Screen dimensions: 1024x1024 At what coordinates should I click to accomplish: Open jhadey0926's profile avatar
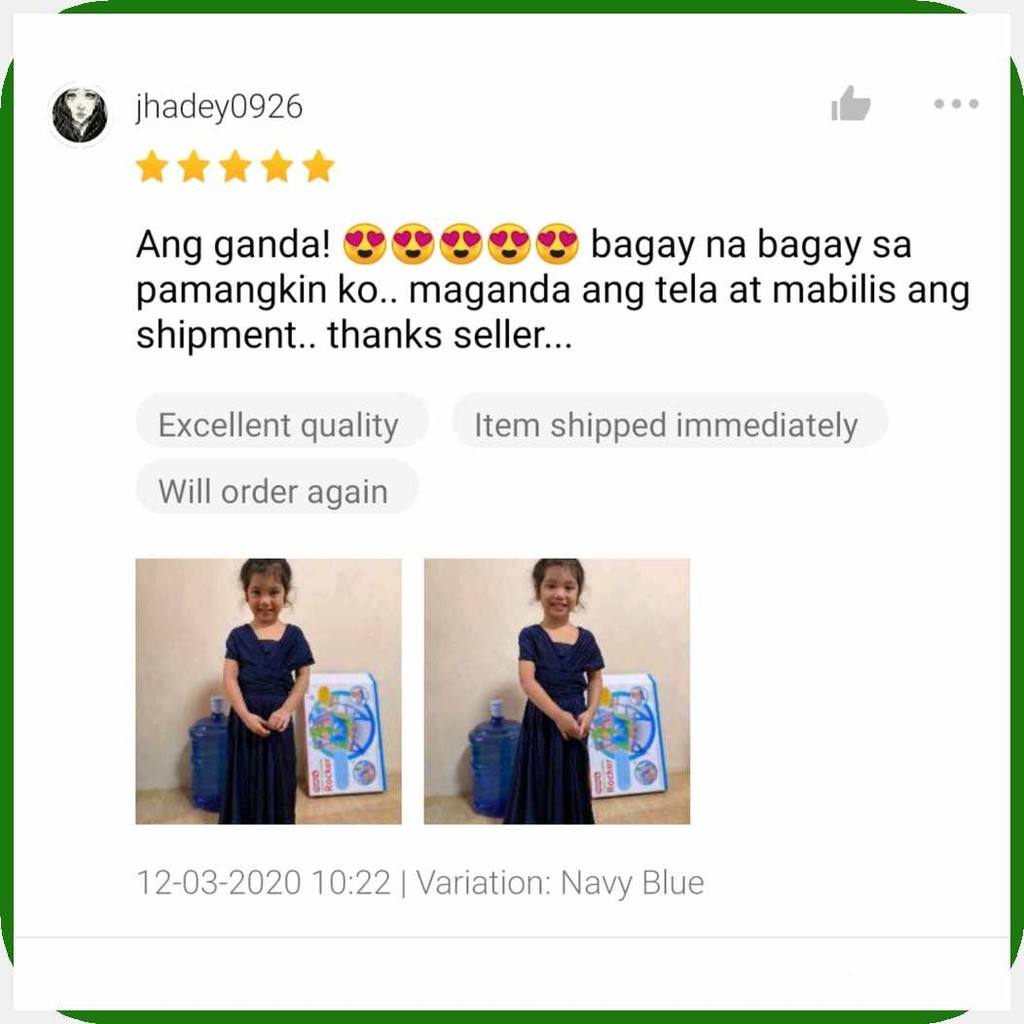click(80, 115)
